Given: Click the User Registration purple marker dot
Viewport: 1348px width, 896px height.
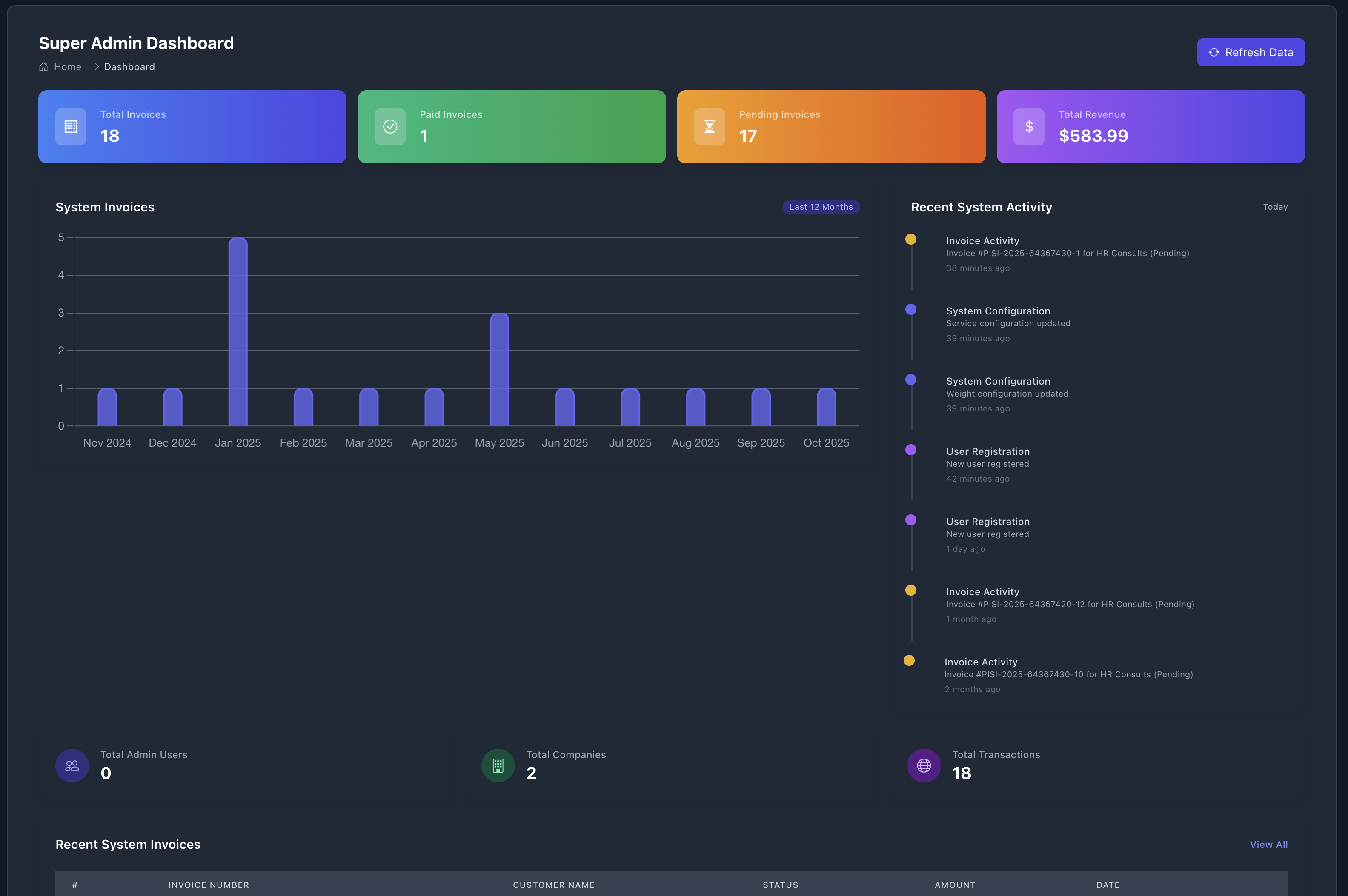Looking at the screenshot, I should (x=911, y=450).
